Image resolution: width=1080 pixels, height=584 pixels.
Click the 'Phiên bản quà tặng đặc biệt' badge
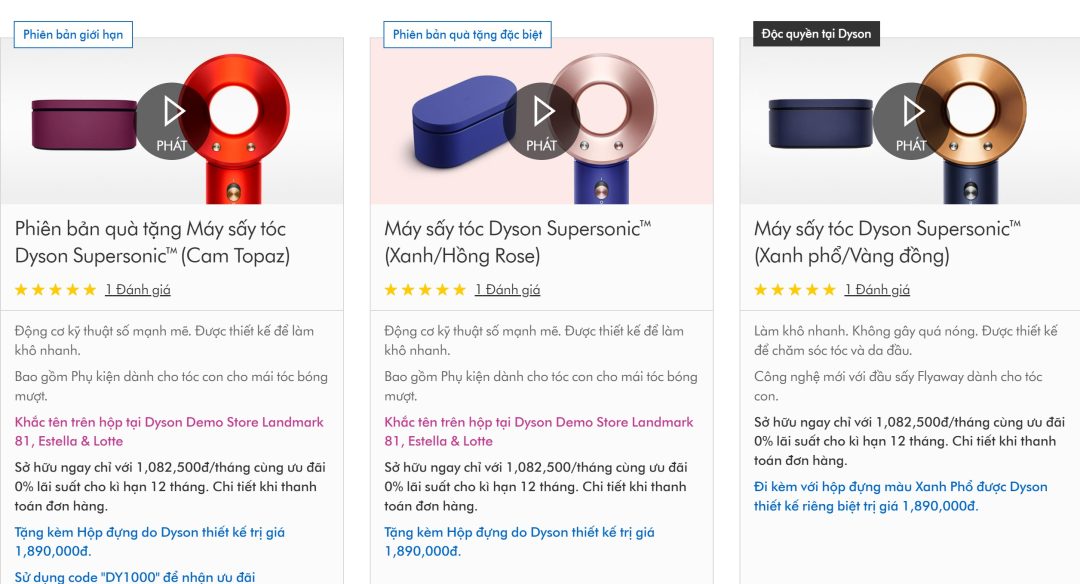(x=468, y=34)
